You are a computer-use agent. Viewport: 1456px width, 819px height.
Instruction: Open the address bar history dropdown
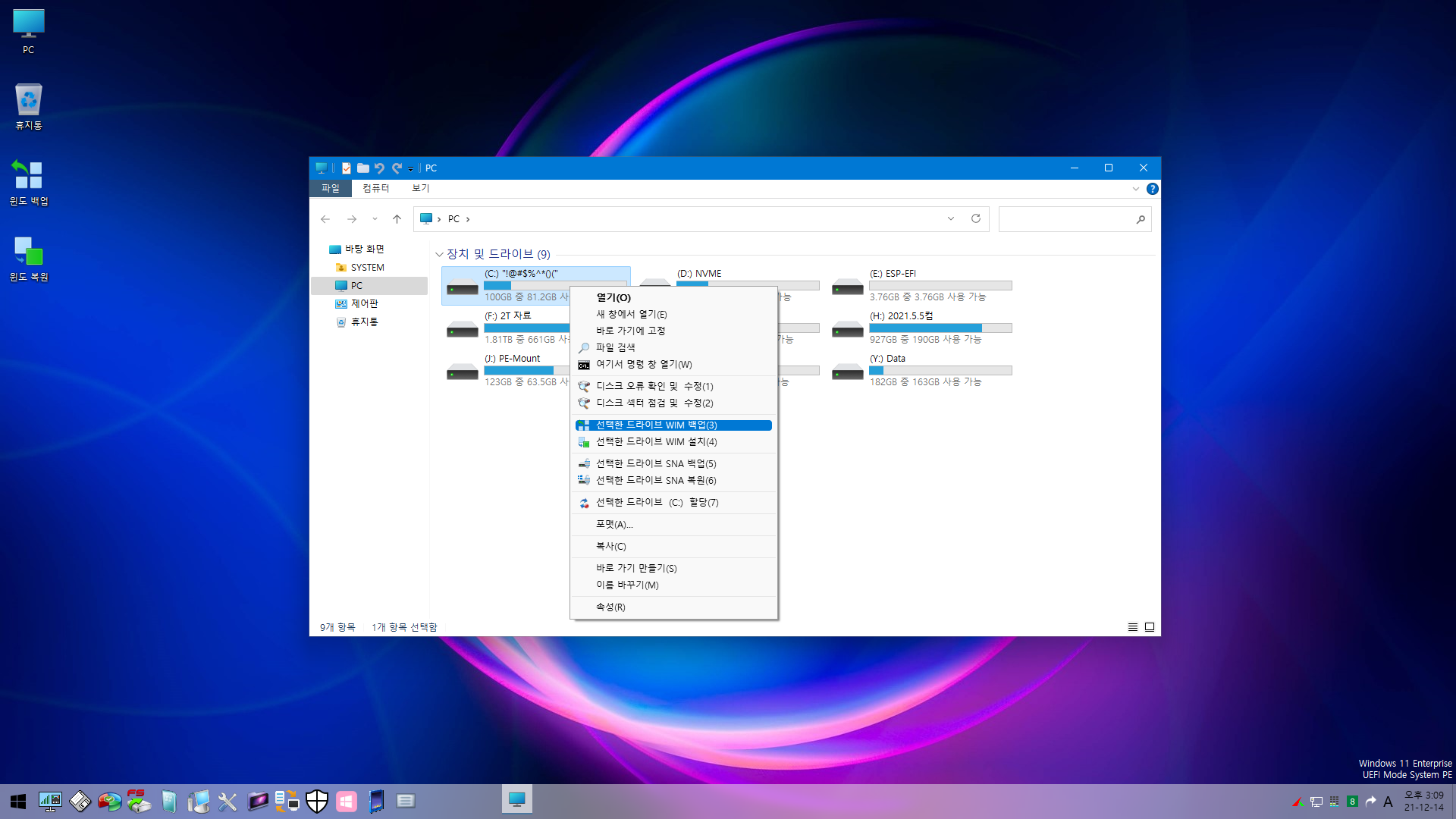tap(951, 219)
